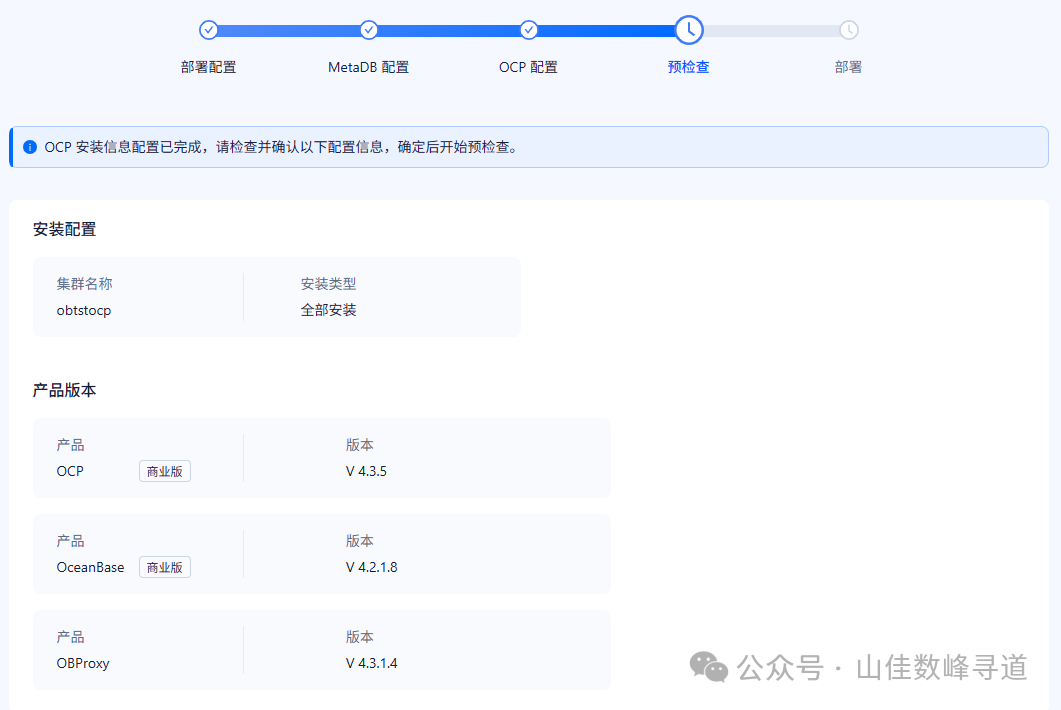
Task: Select the 预检查 step label
Action: coord(689,67)
